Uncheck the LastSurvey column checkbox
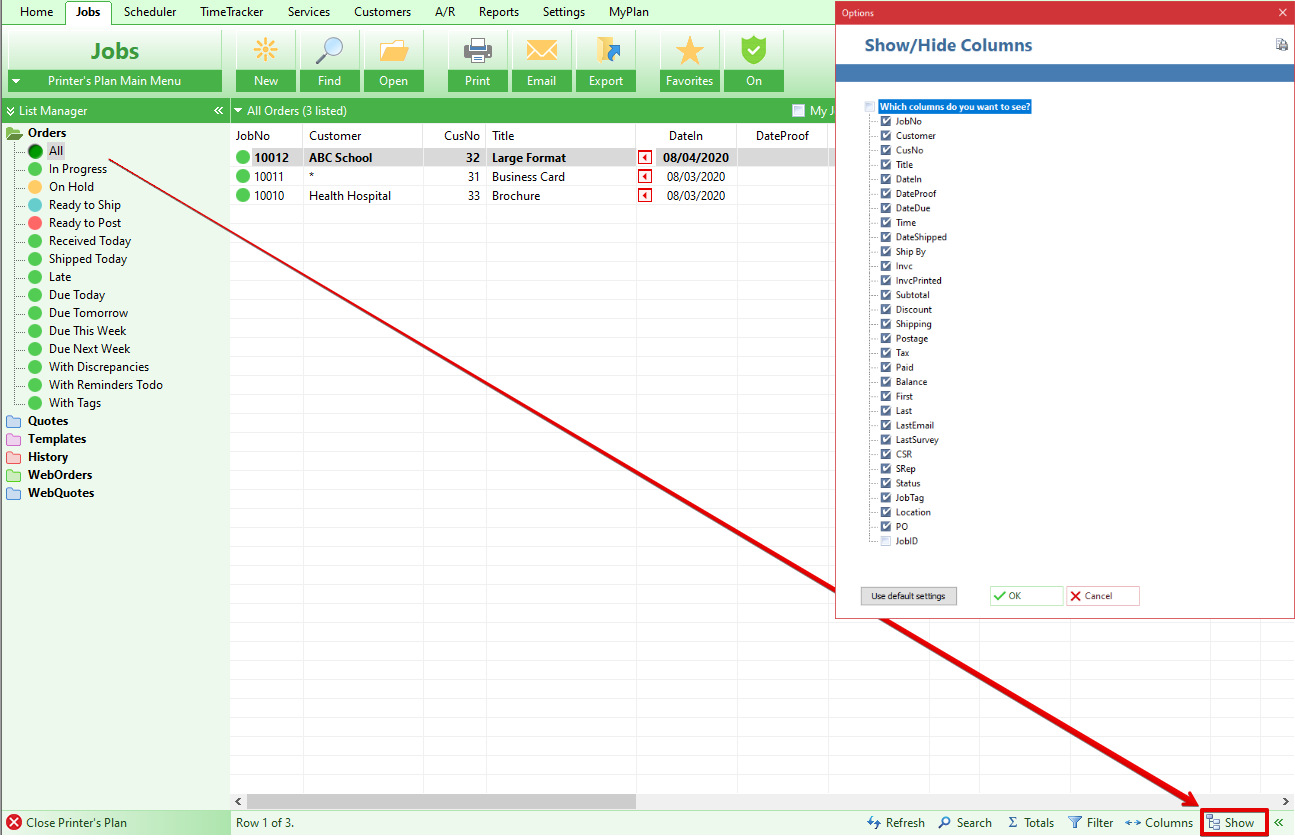Viewport: 1295px width, 840px height. tap(886, 440)
